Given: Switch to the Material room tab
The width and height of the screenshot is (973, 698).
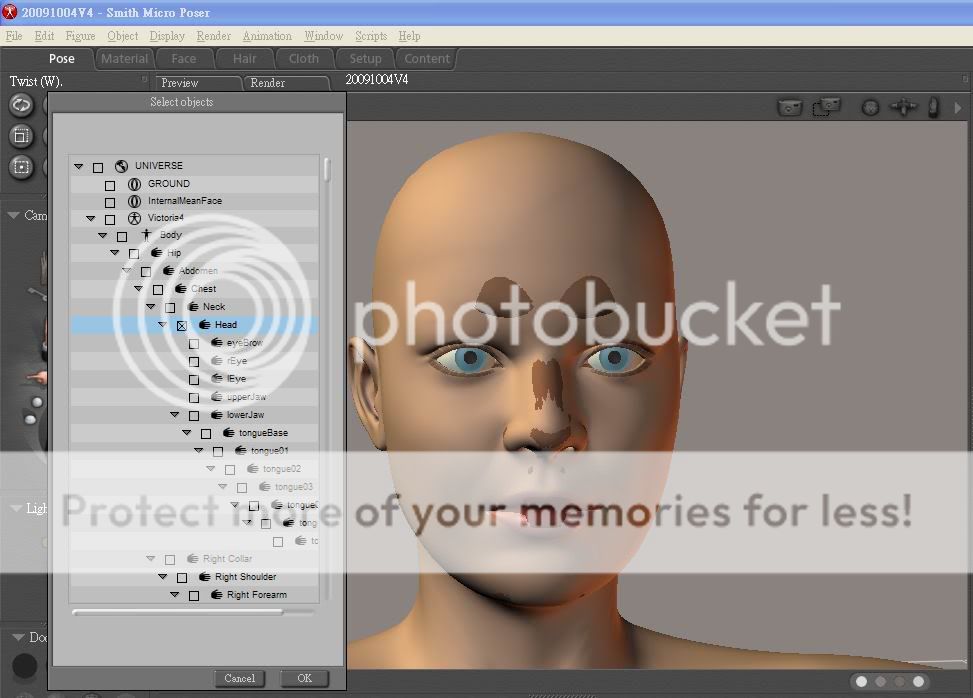Looking at the screenshot, I should point(125,59).
